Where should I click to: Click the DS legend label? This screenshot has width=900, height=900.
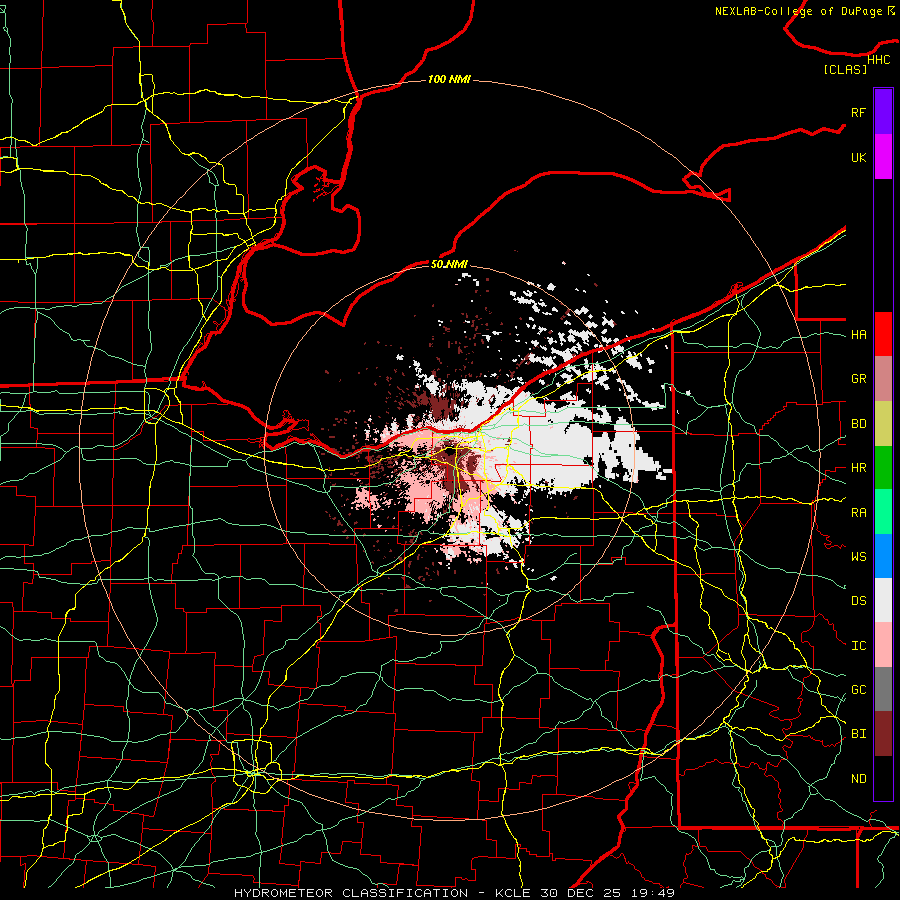point(858,600)
